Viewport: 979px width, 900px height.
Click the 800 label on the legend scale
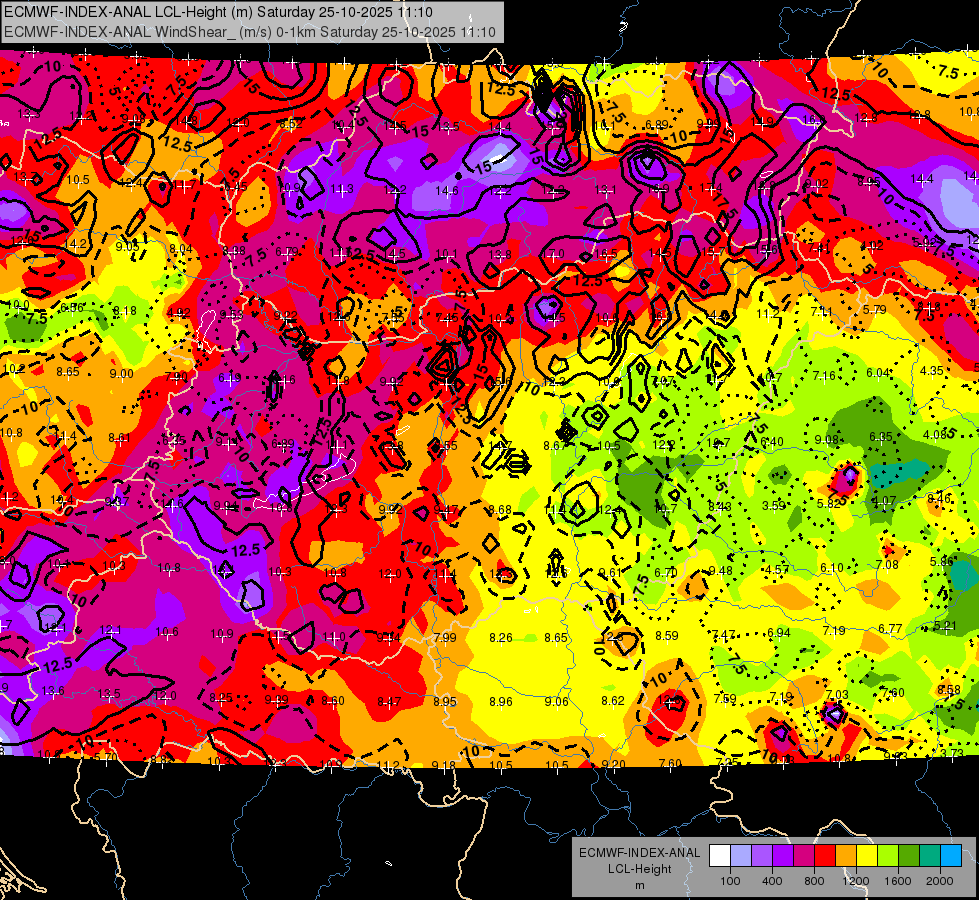[x=814, y=881]
